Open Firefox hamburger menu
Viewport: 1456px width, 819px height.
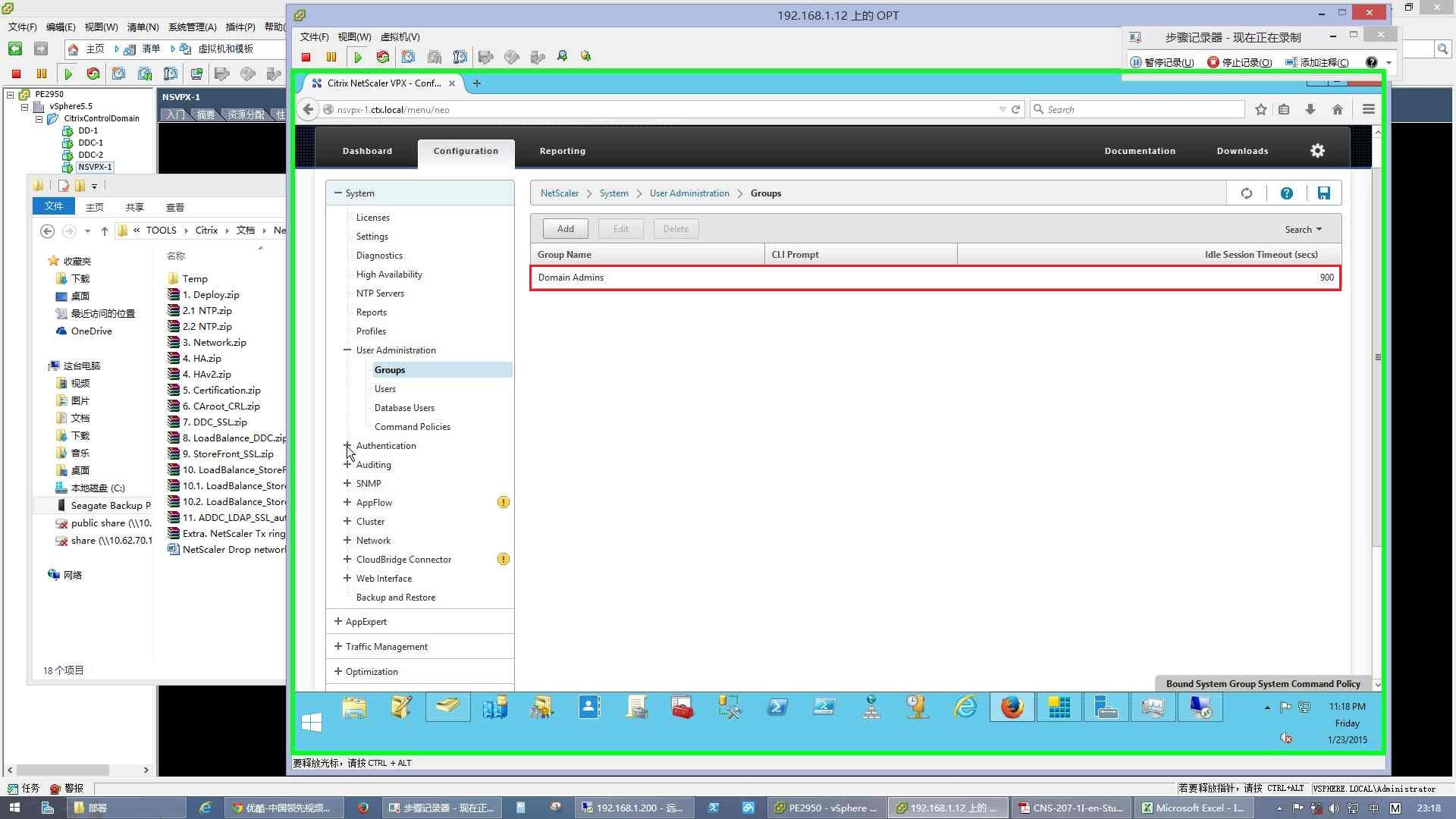click(x=1369, y=109)
